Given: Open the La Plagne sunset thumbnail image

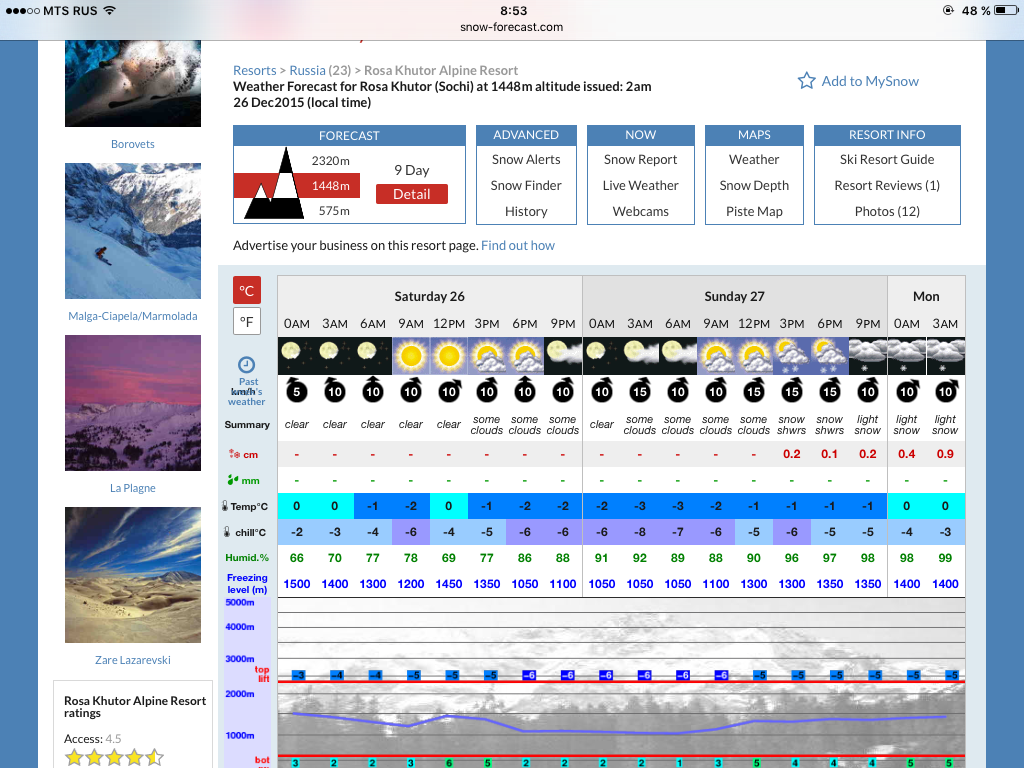Looking at the screenshot, I should pos(133,403).
